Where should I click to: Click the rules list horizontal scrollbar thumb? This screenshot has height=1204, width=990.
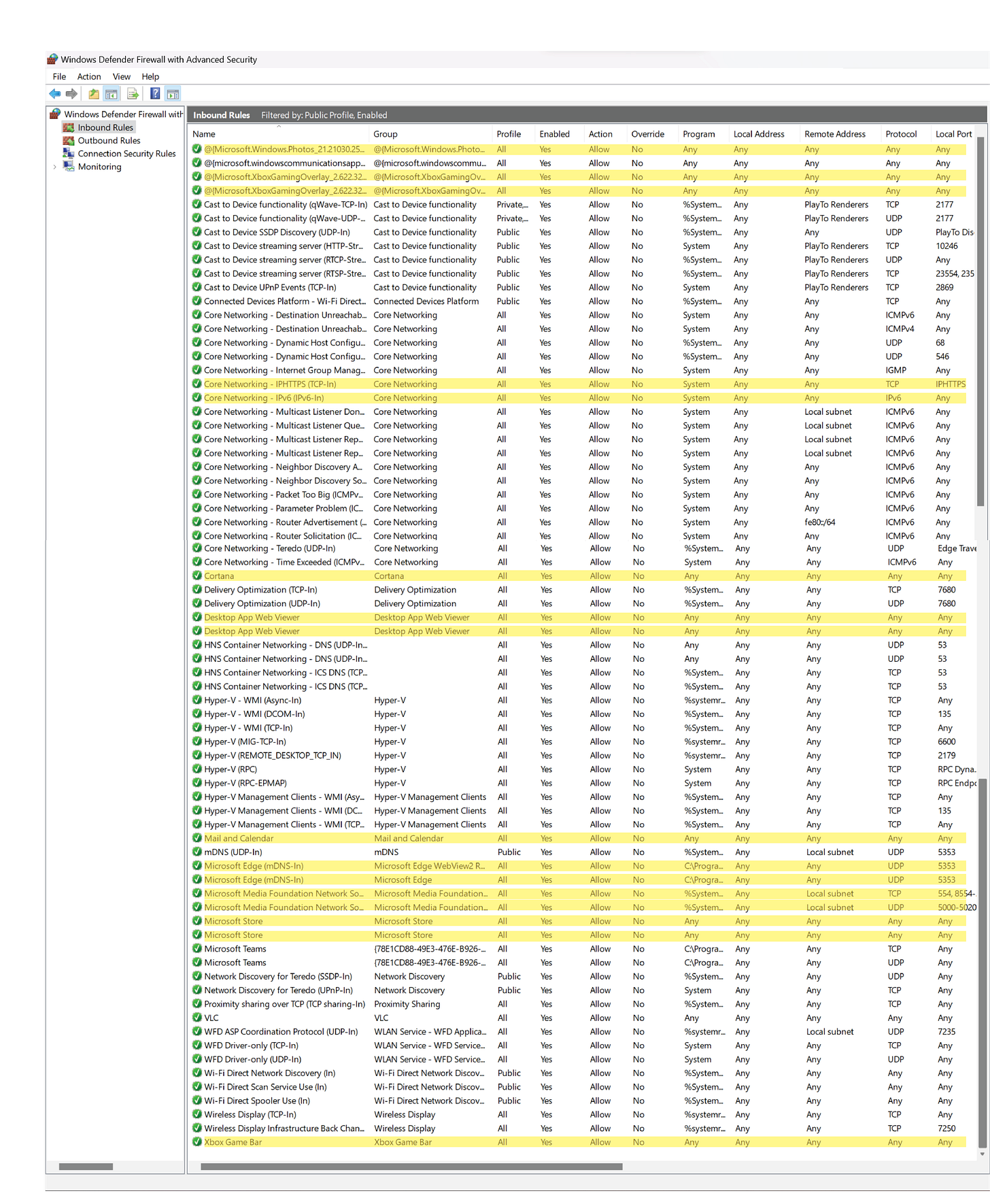(x=411, y=1167)
